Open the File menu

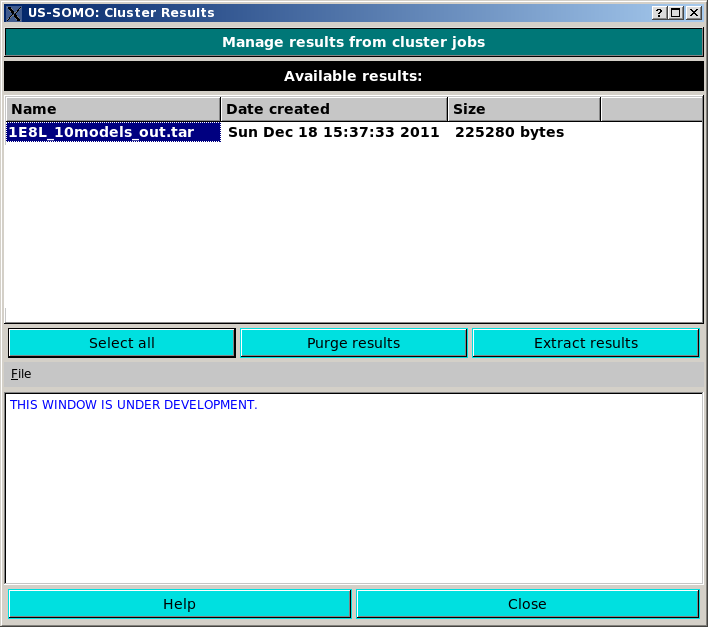(x=21, y=374)
